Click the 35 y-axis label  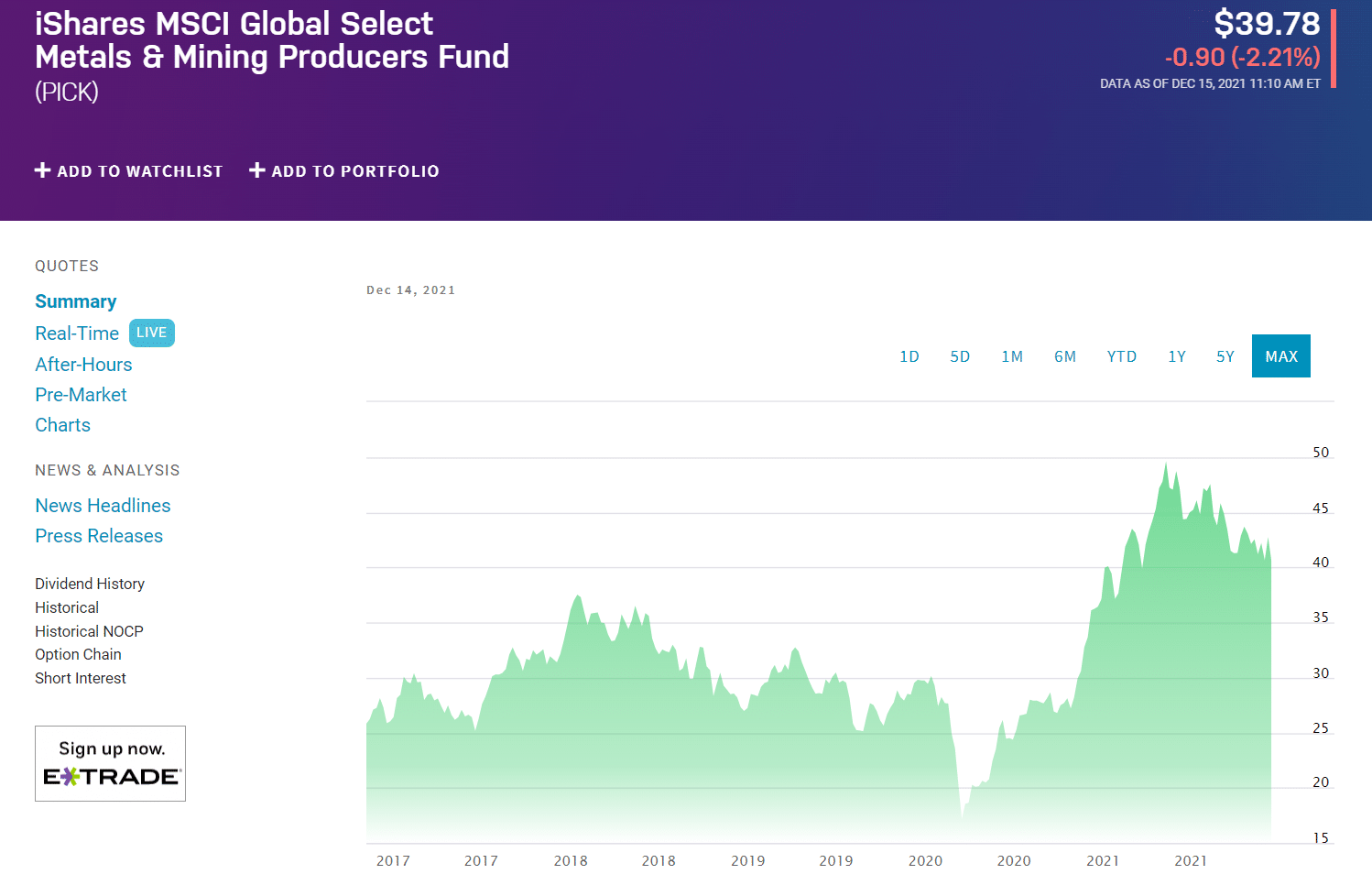pyautogui.click(x=1321, y=617)
